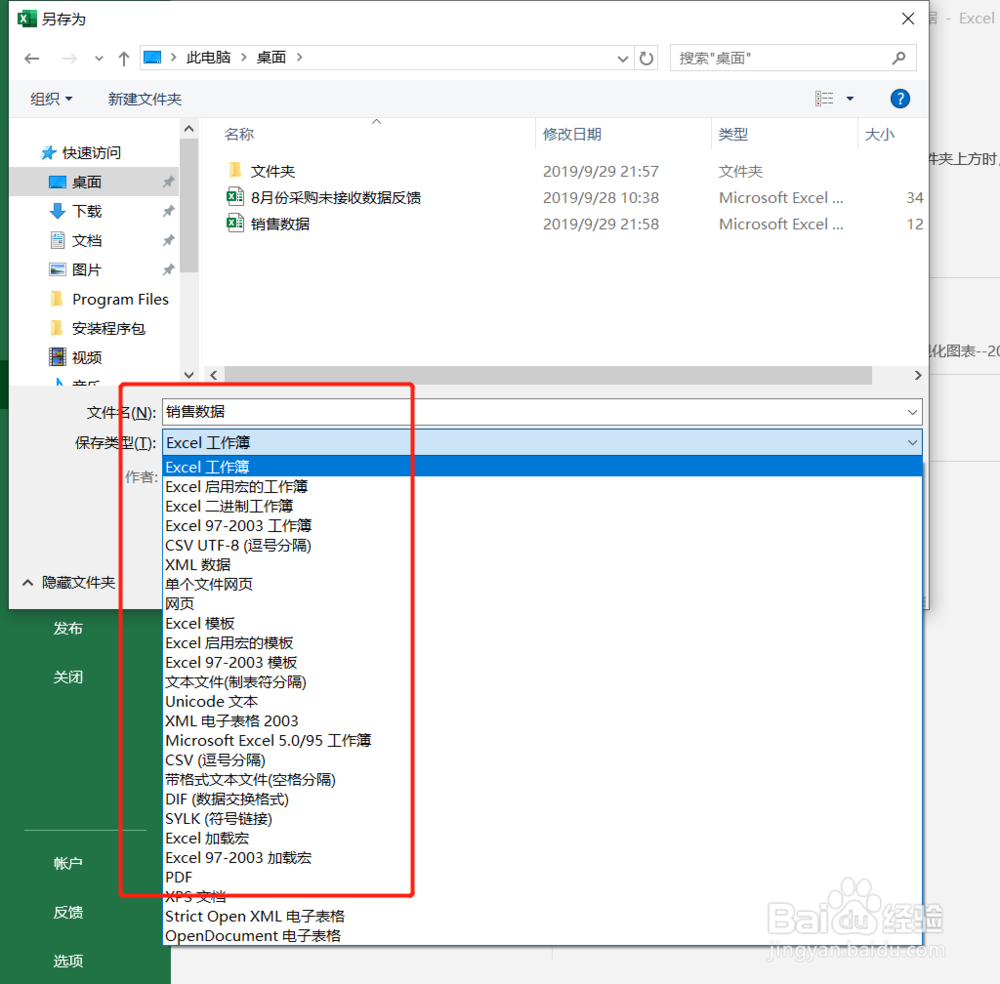Choose 单个文件网页 file type
The width and height of the screenshot is (1000, 984).
coord(209,584)
